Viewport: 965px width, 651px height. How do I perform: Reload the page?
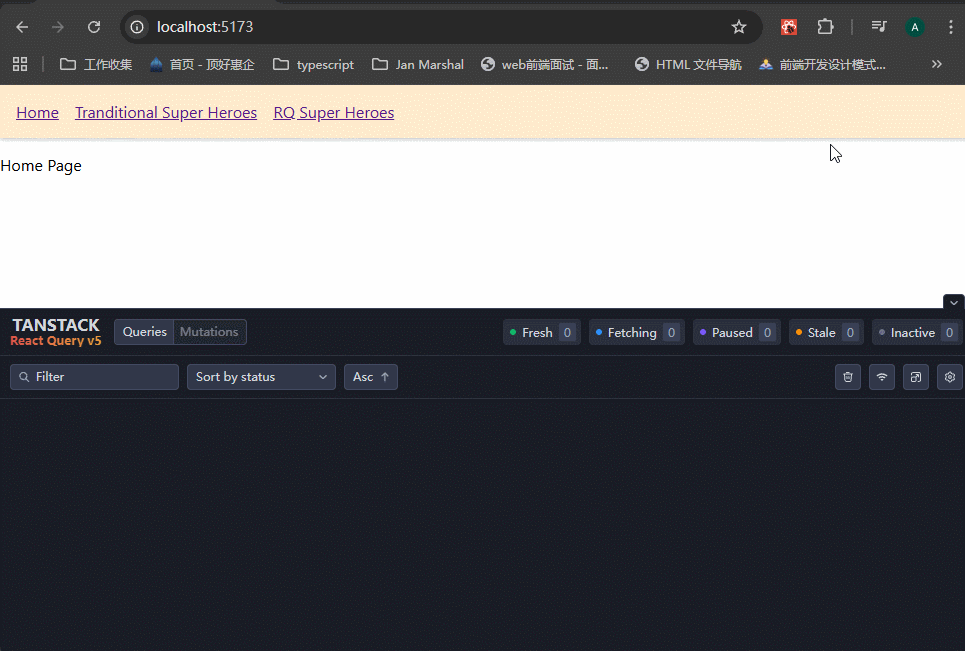[x=94, y=27]
